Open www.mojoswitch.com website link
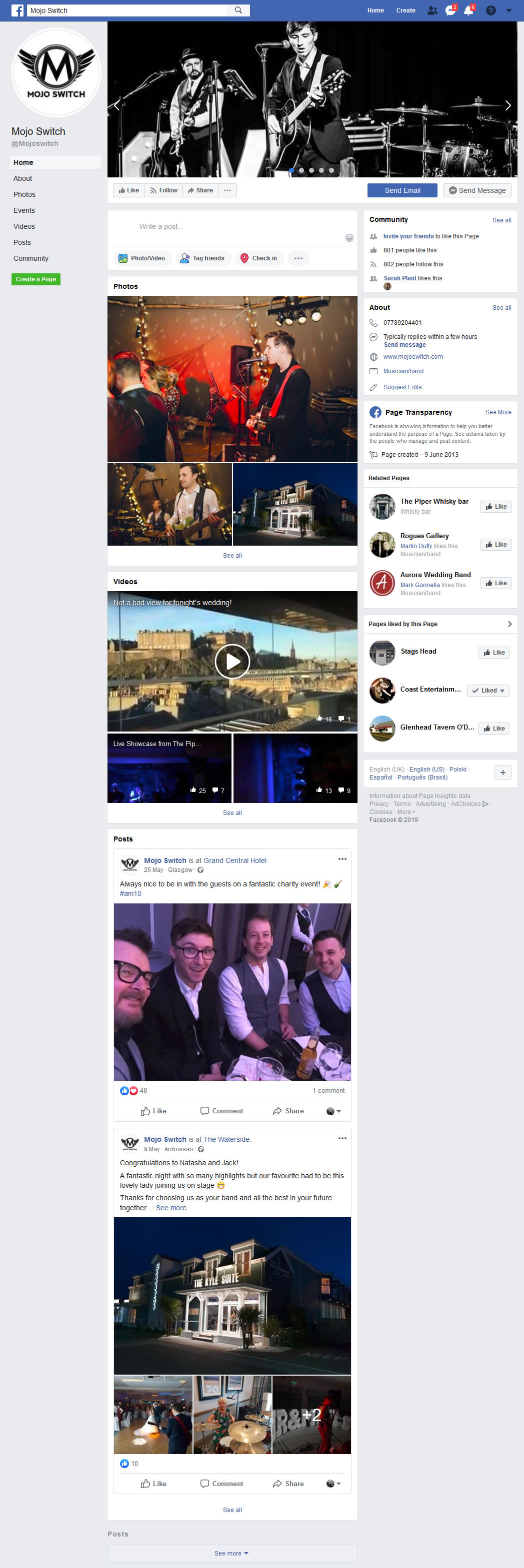The width and height of the screenshot is (524, 1568). point(412,357)
